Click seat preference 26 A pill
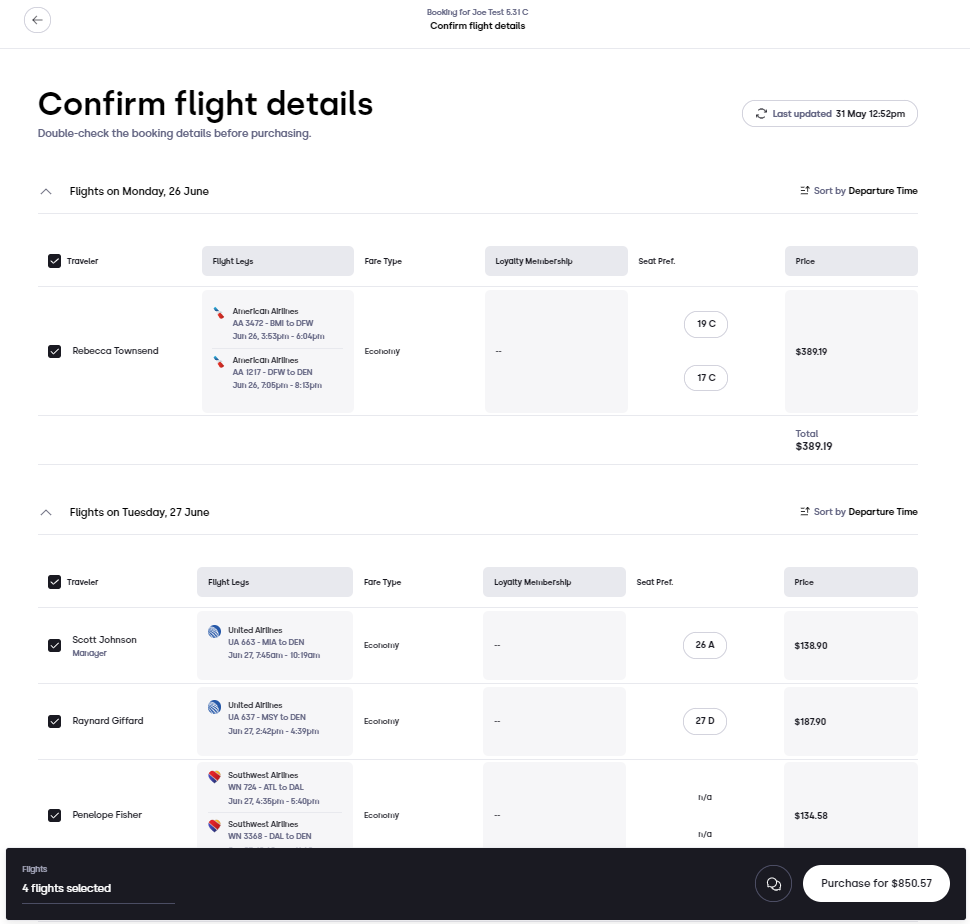Screen dimensions: 970x924 click(705, 645)
